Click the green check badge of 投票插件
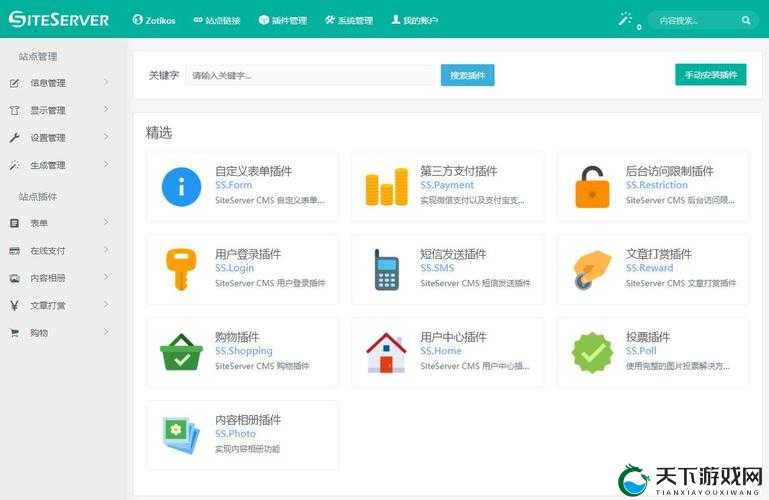The image size is (769, 500). tap(592, 352)
